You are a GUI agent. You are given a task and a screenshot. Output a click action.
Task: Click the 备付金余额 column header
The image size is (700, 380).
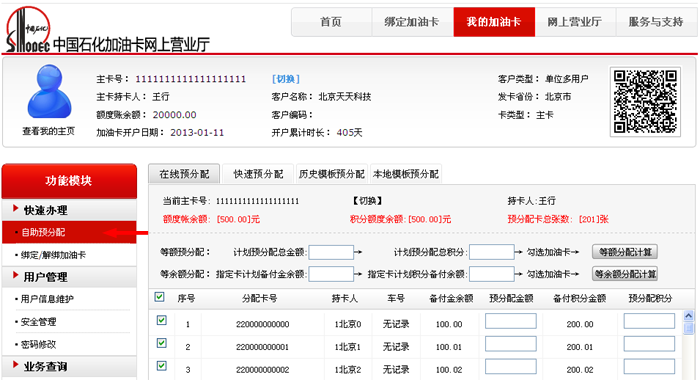click(451, 298)
